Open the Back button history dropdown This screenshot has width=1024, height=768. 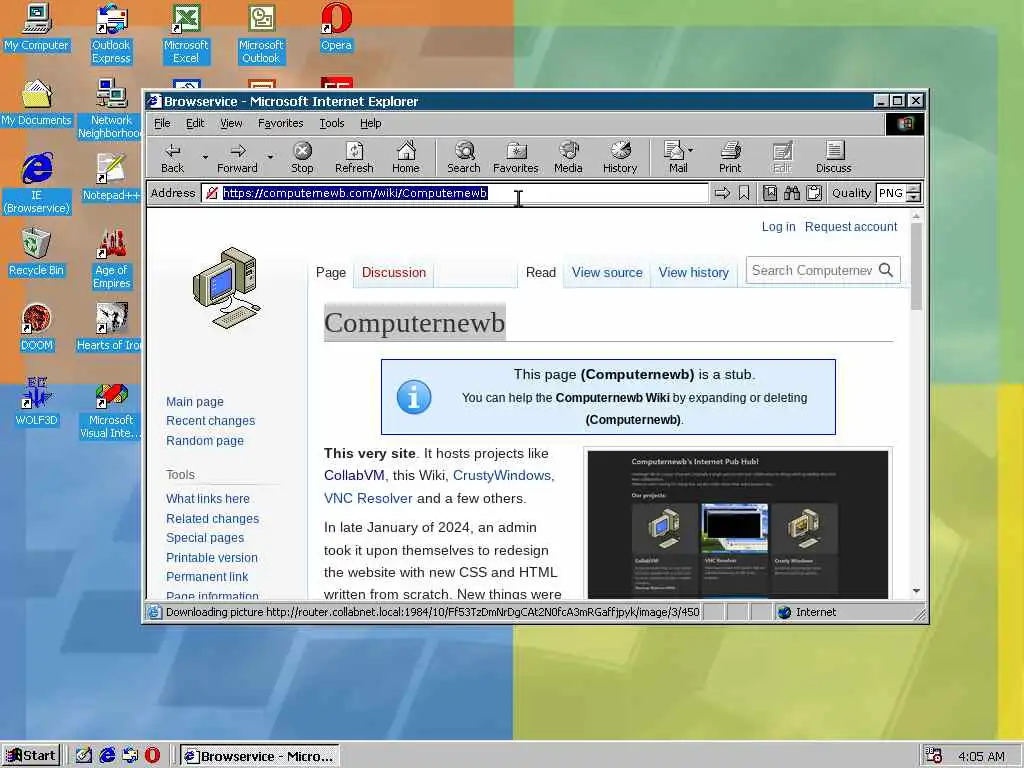point(204,158)
